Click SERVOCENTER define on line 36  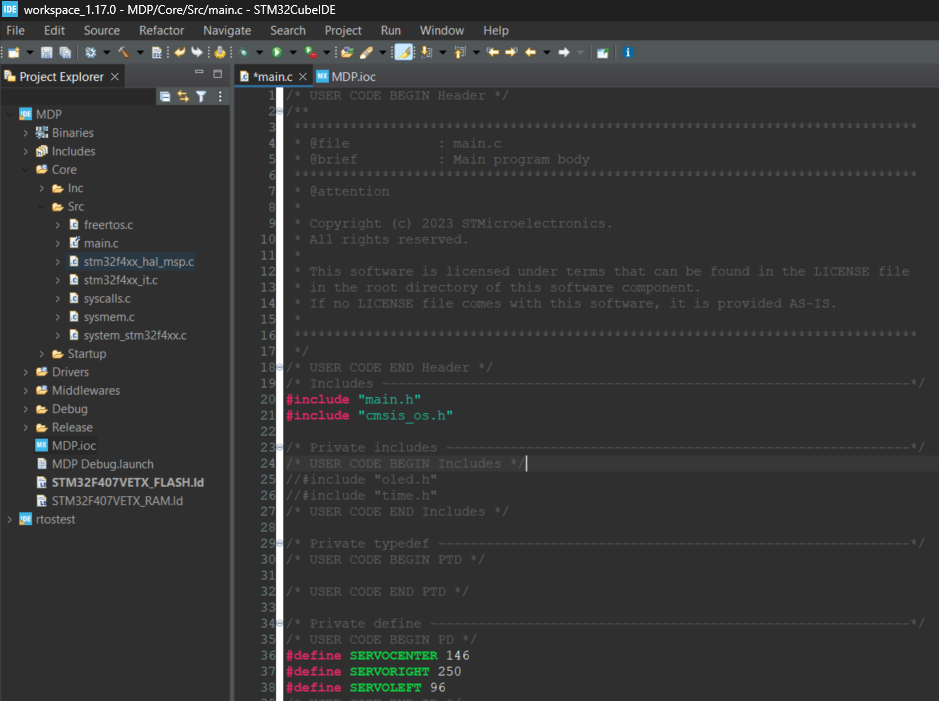point(393,656)
